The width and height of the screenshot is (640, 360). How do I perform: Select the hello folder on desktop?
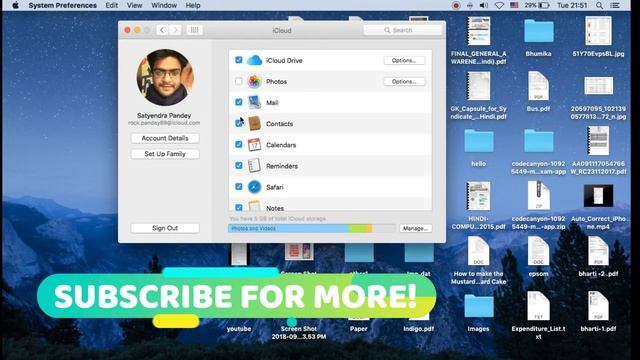(x=478, y=141)
